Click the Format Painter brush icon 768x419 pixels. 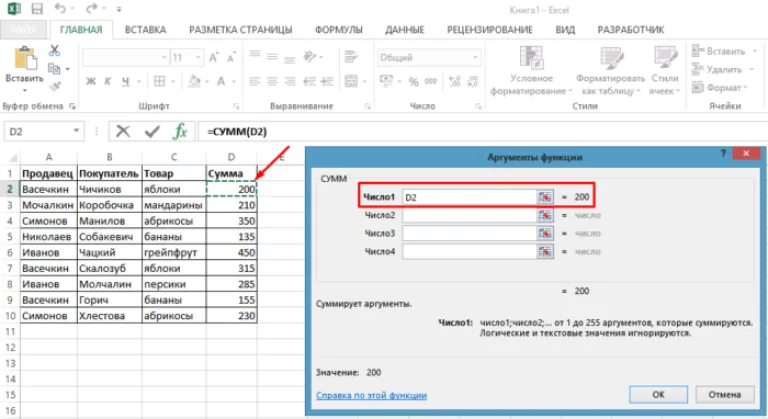(54, 87)
